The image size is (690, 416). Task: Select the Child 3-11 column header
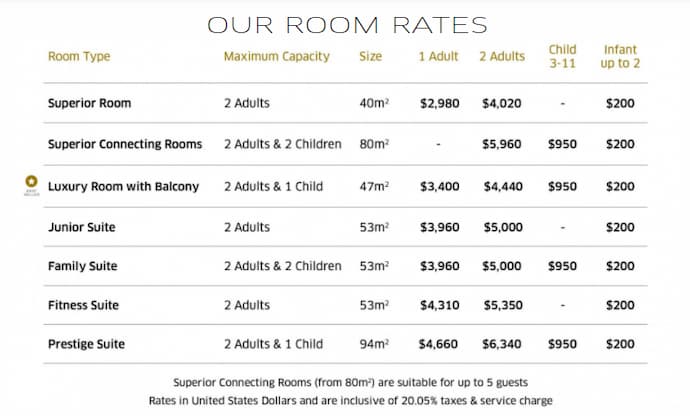click(564, 57)
